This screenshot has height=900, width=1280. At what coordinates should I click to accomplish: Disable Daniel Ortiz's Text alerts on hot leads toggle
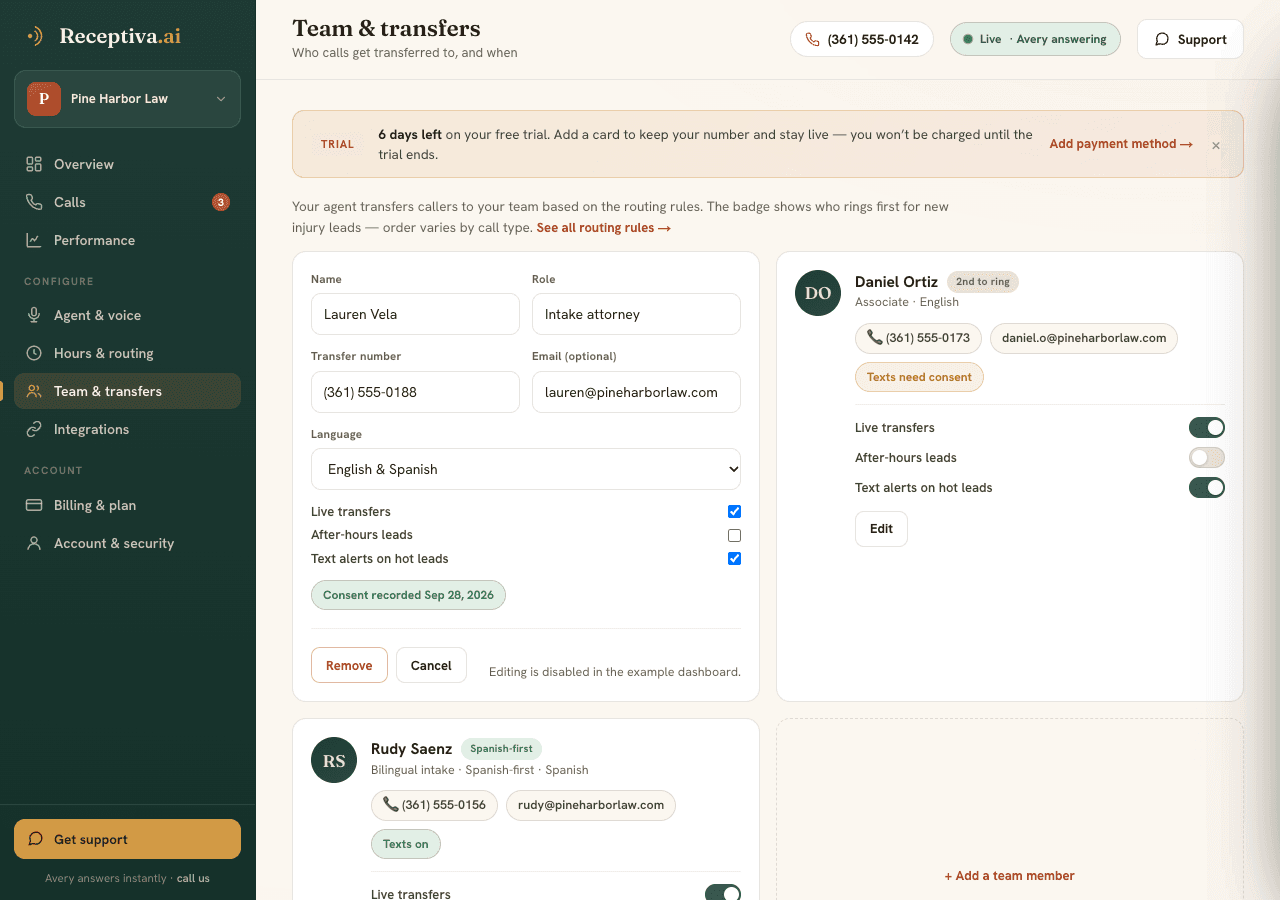(x=1207, y=488)
